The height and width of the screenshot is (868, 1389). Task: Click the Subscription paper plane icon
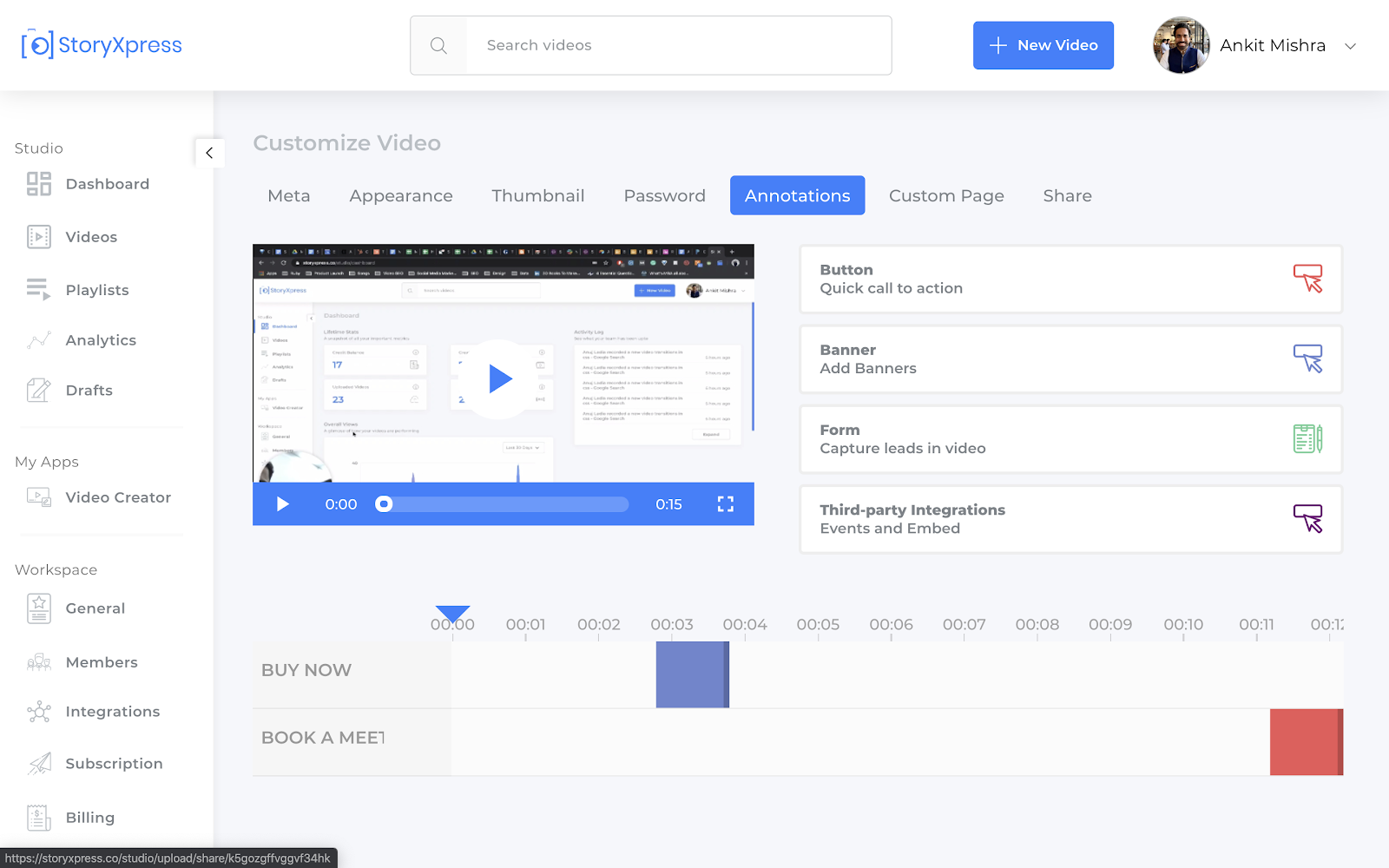pyautogui.click(x=39, y=764)
